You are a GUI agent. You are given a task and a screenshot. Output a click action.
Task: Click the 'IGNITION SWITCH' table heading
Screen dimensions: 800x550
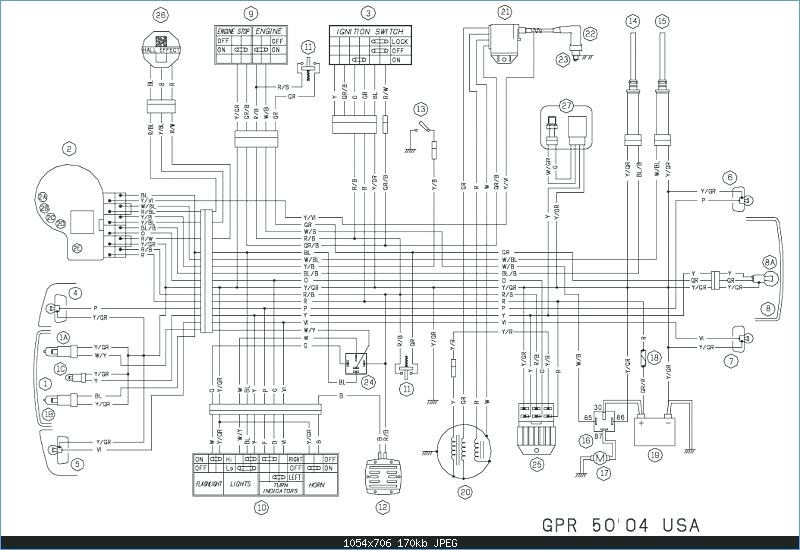(370, 32)
